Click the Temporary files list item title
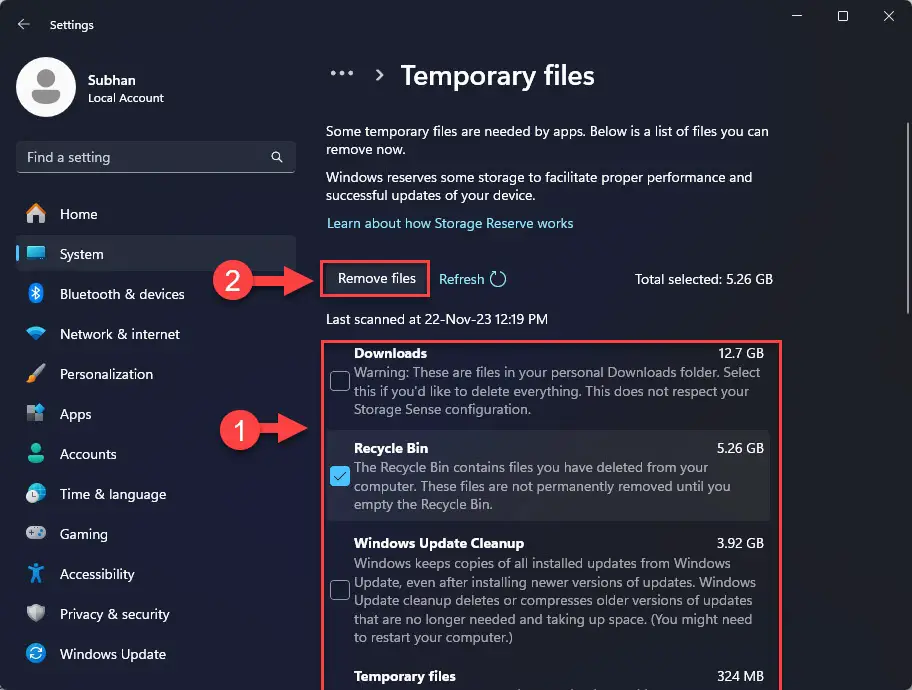Screen dimensions: 912x690 click(x=404, y=676)
